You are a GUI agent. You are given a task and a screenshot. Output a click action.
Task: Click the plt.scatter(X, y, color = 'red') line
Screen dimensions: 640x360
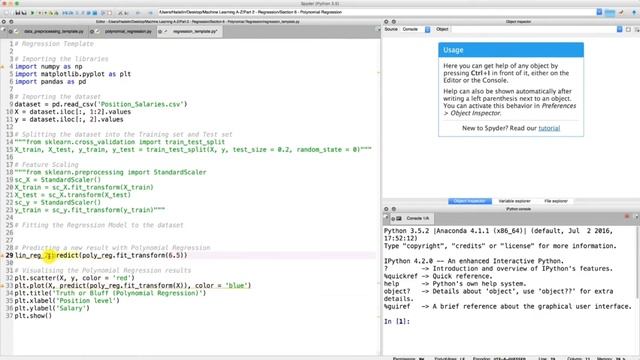coord(75,278)
